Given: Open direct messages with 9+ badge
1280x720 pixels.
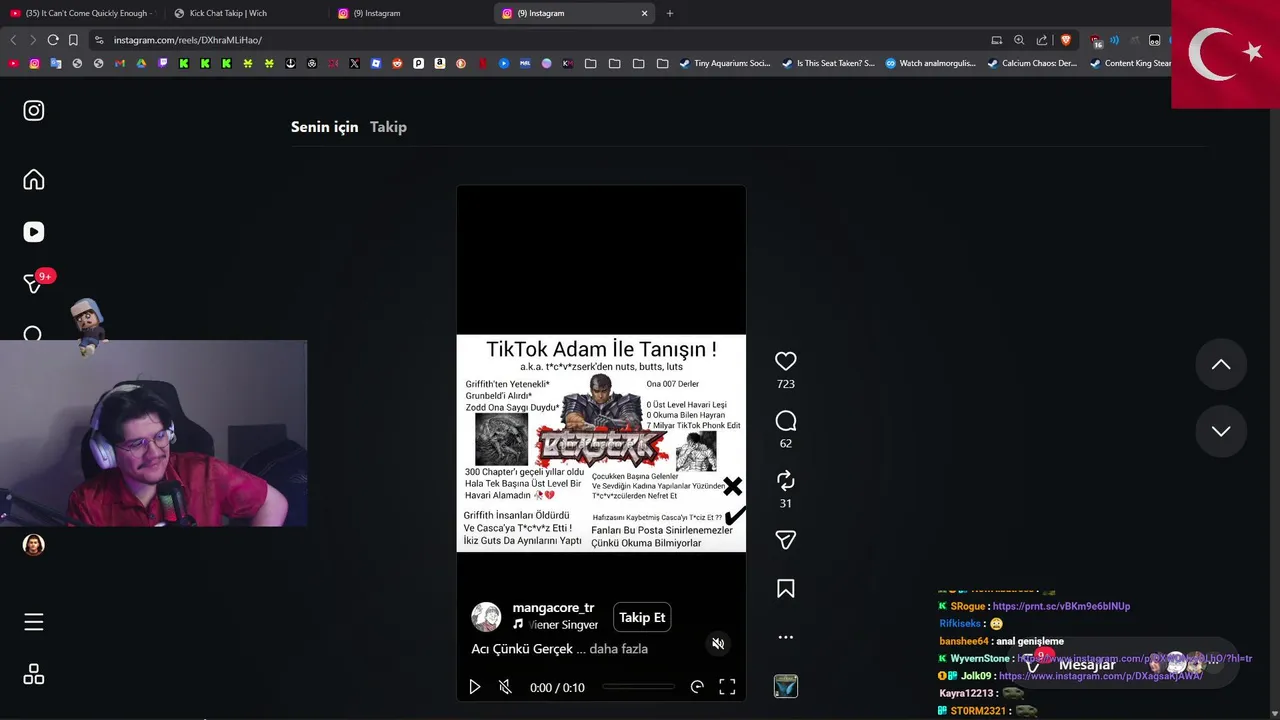Looking at the screenshot, I should coord(34,283).
